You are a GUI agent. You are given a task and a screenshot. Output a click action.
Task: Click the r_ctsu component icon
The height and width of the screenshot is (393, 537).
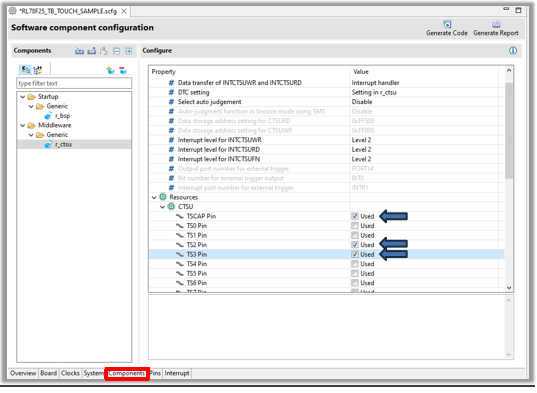pos(48,144)
